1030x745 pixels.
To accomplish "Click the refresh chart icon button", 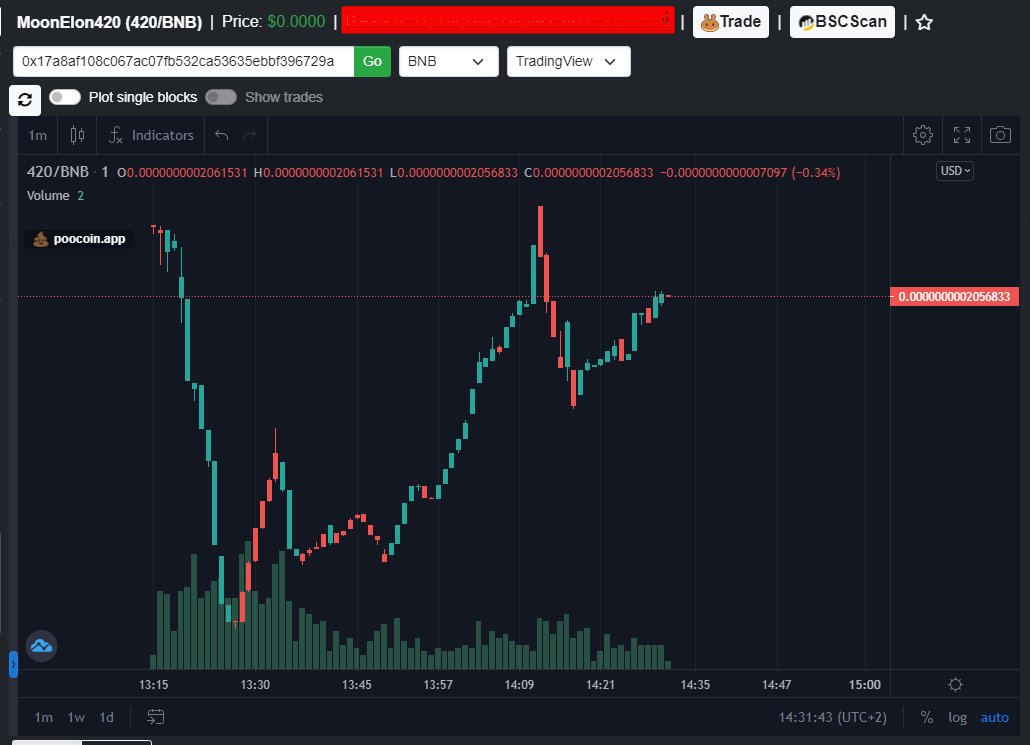I will pos(25,100).
